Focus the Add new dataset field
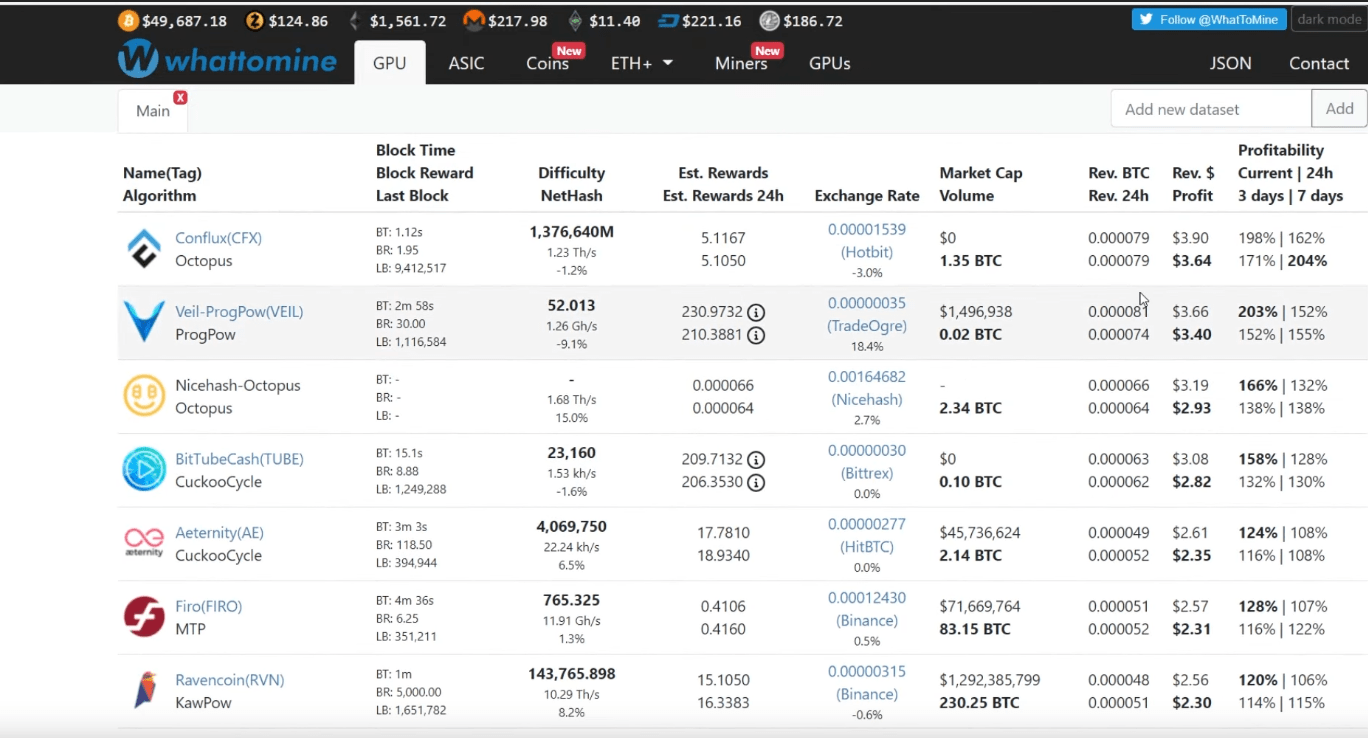This screenshot has height=738, width=1368. 1211,109
